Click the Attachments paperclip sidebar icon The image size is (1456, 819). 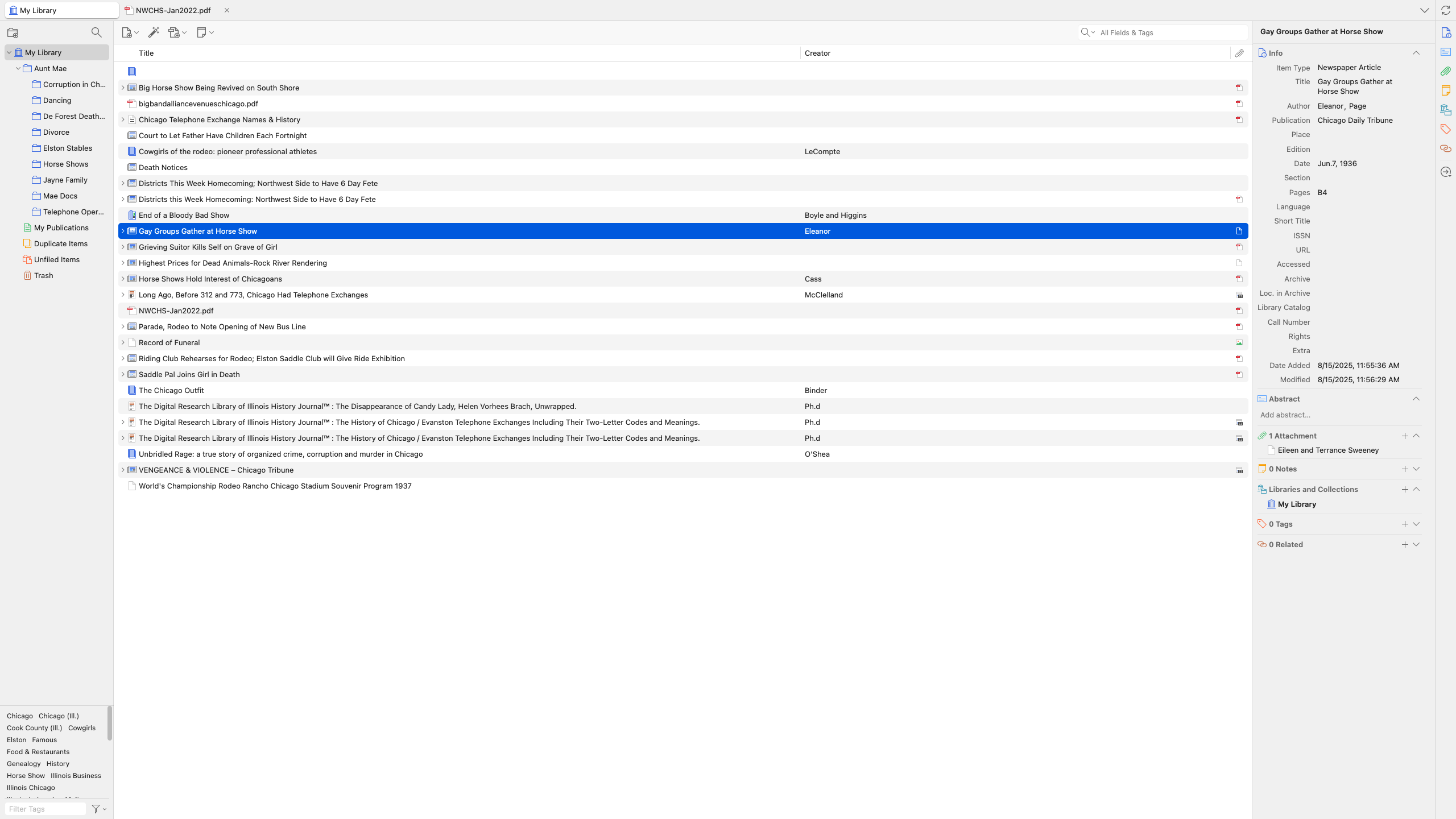(1445, 71)
